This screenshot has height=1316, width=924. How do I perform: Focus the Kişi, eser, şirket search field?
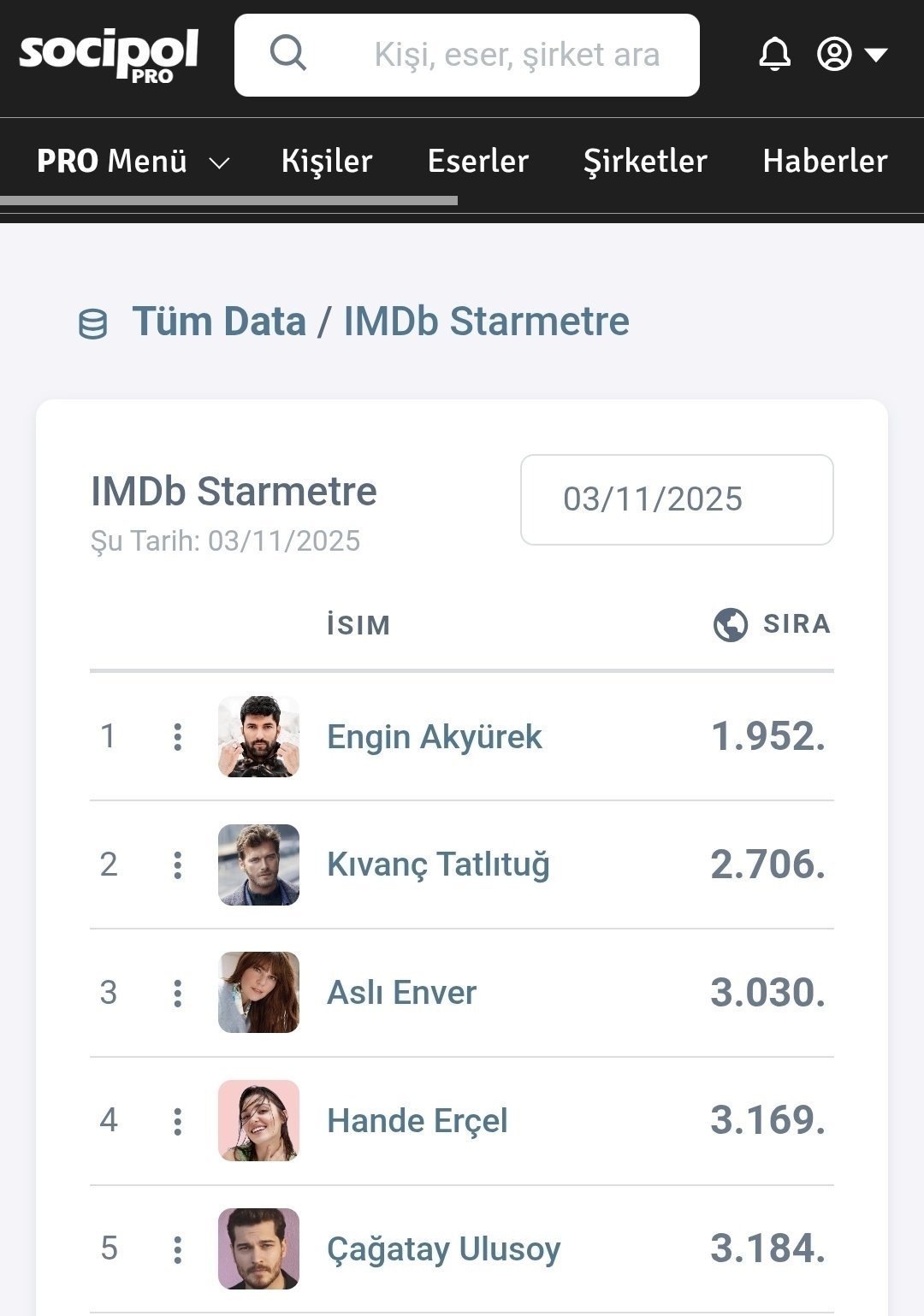coord(517,55)
